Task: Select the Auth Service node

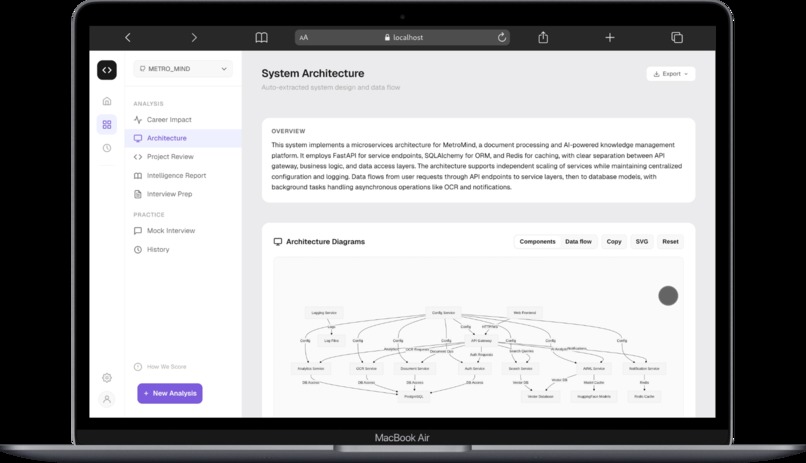Action: point(474,368)
